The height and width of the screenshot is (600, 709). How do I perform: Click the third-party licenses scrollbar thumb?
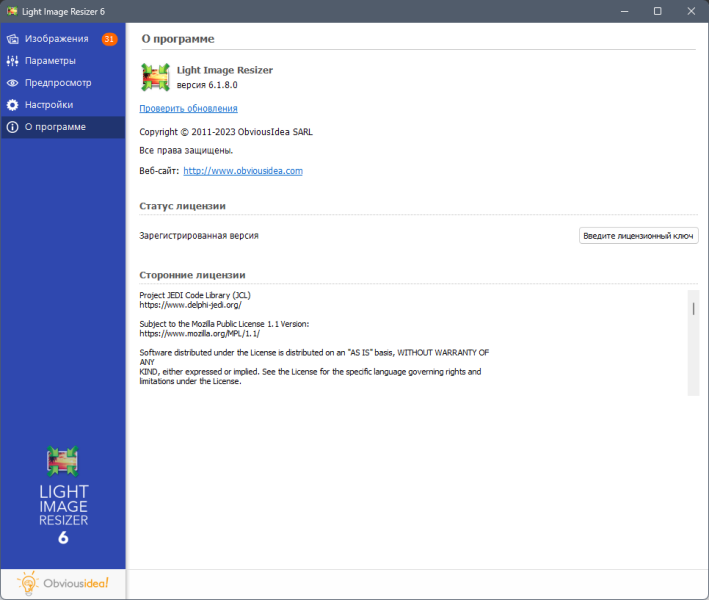693,309
